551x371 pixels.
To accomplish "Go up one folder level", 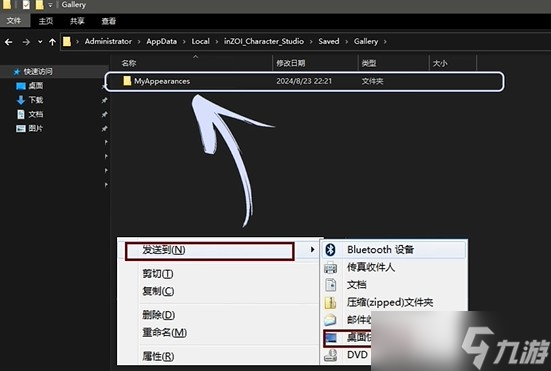I will tap(52, 42).
